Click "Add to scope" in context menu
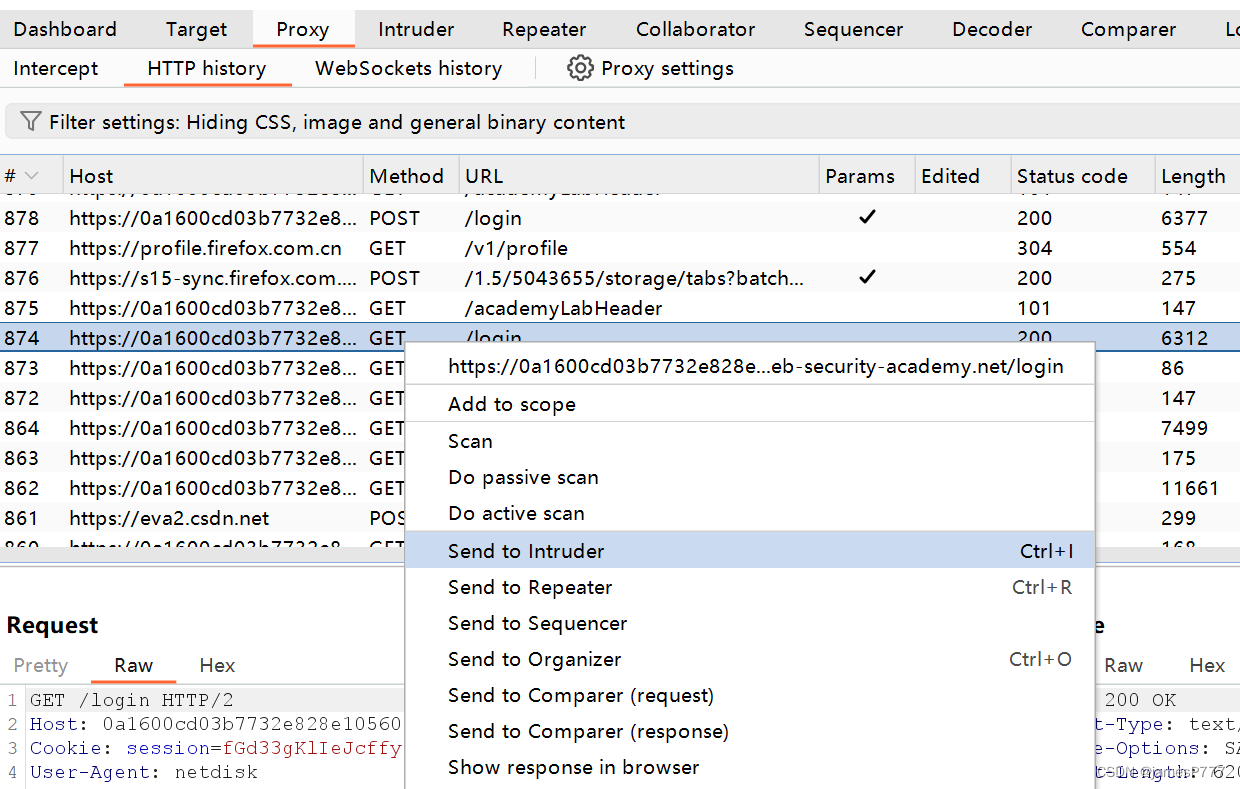The width and height of the screenshot is (1240, 789). (512, 404)
